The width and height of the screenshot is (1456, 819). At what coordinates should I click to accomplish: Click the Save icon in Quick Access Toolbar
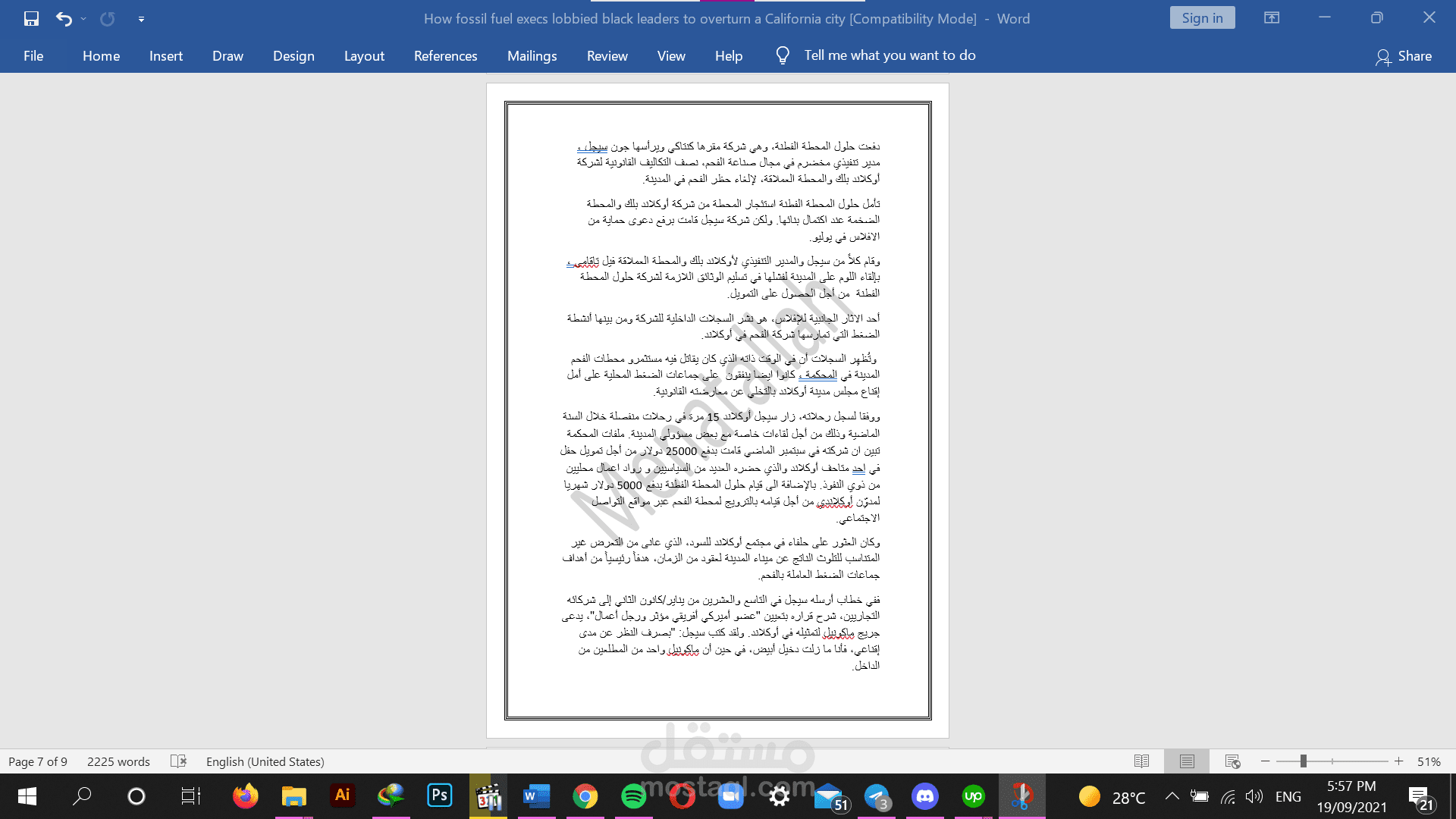pyautogui.click(x=31, y=19)
